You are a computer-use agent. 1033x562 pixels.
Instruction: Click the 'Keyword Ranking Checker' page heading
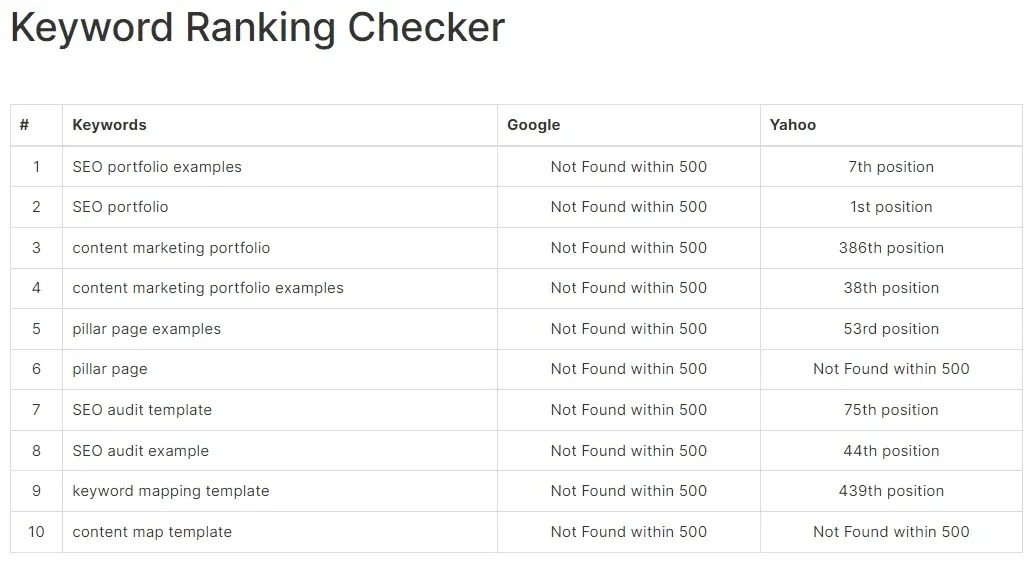pos(258,28)
